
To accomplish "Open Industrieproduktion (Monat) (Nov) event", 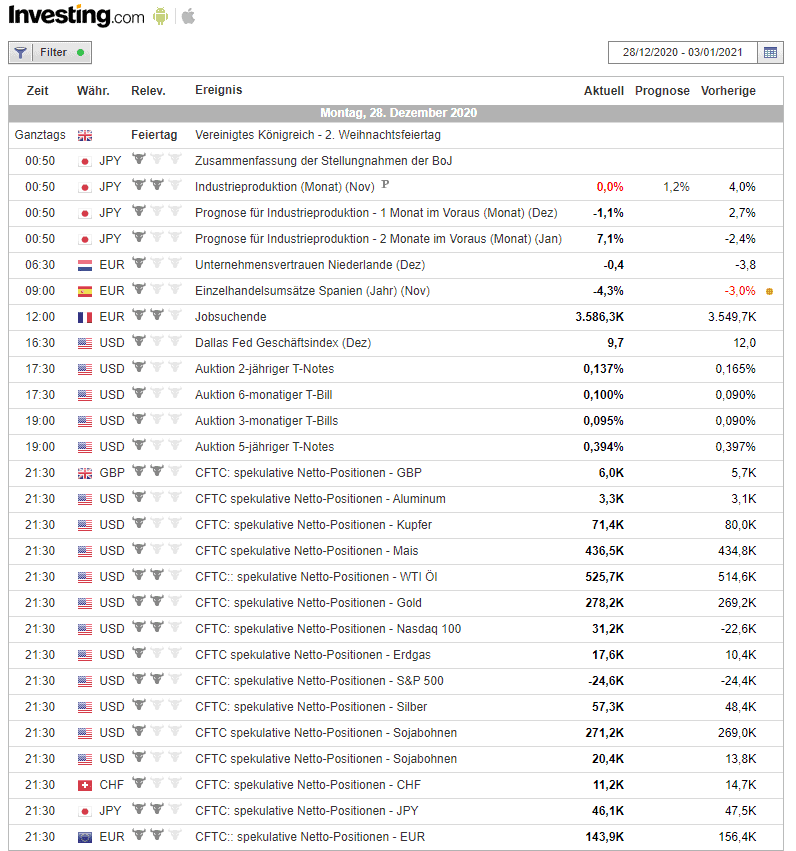I will 285,187.
